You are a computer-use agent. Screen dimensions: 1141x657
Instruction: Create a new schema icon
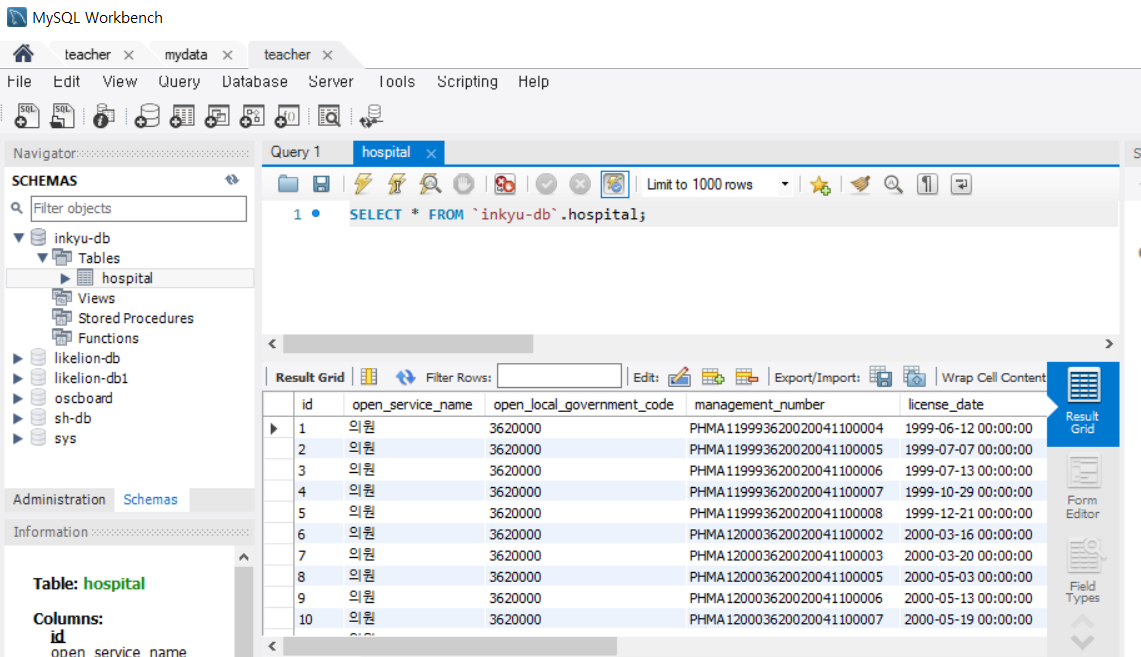click(x=146, y=116)
